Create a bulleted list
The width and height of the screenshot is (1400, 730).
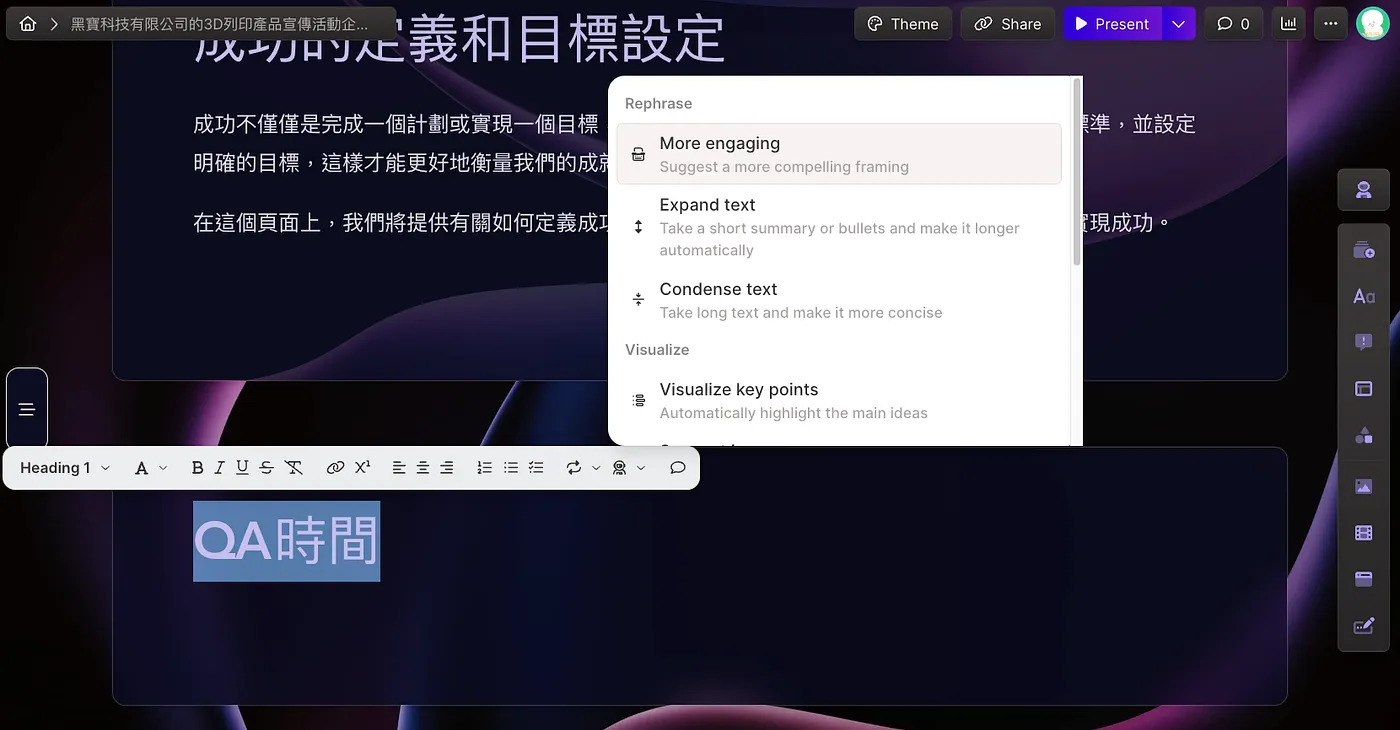pos(511,468)
